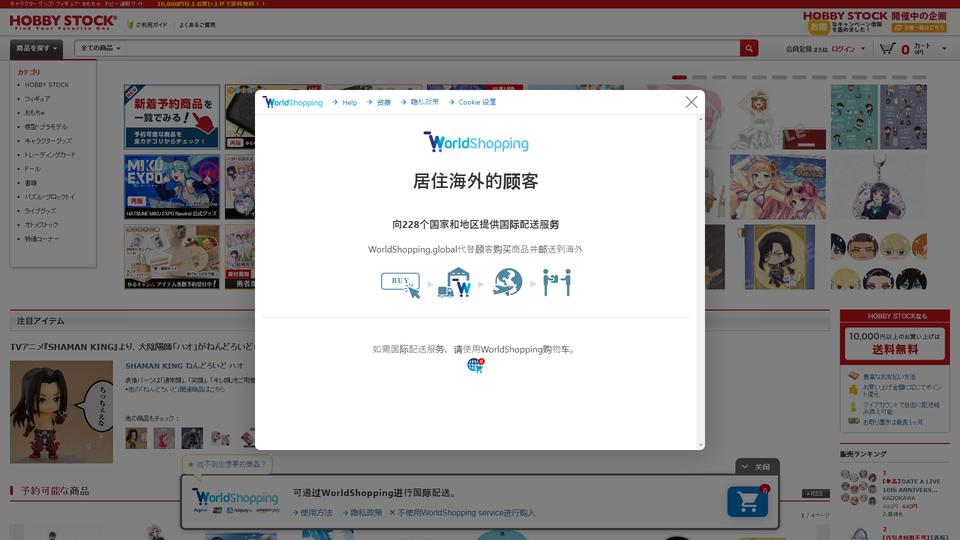Expand the cart dropdown arrow
Viewport: 960px width, 540px height.
pyautogui.click(x=944, y=48)
